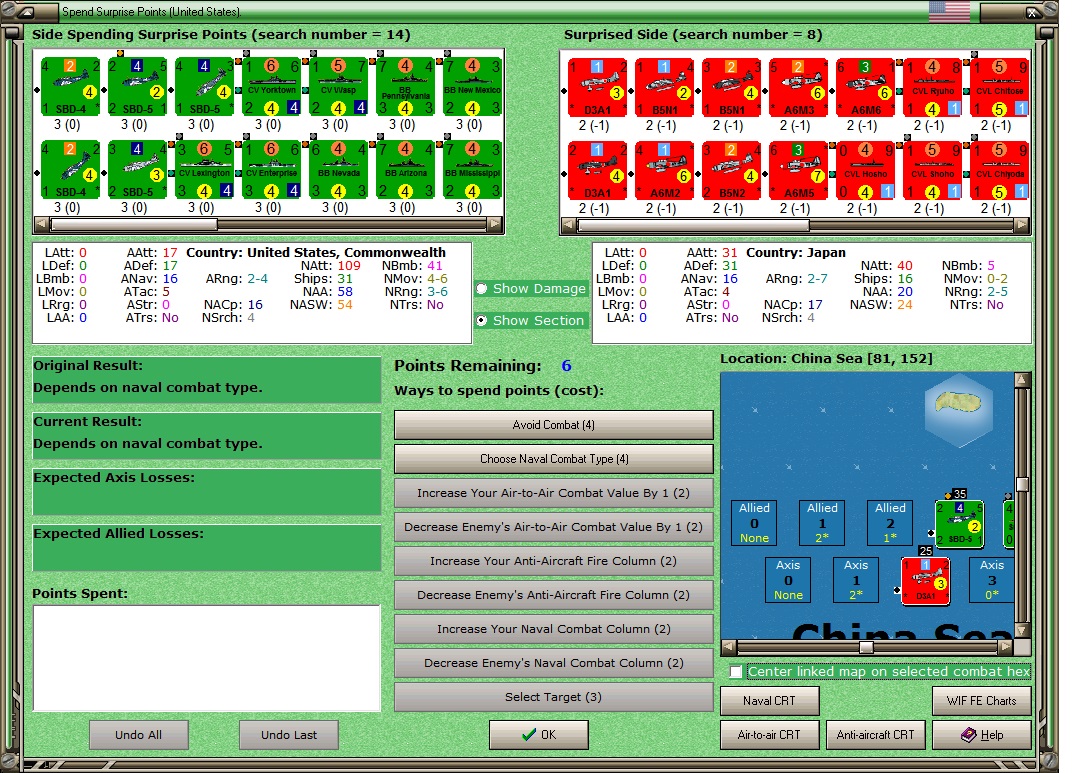1081x773 pixels.
Task: Select the A6M2 fighter counter
Action: 665,170
